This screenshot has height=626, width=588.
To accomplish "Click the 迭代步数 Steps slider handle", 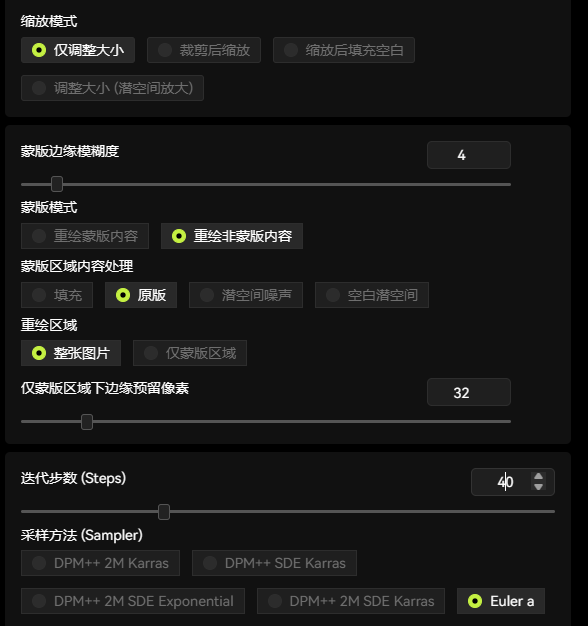I will [164, 512].
